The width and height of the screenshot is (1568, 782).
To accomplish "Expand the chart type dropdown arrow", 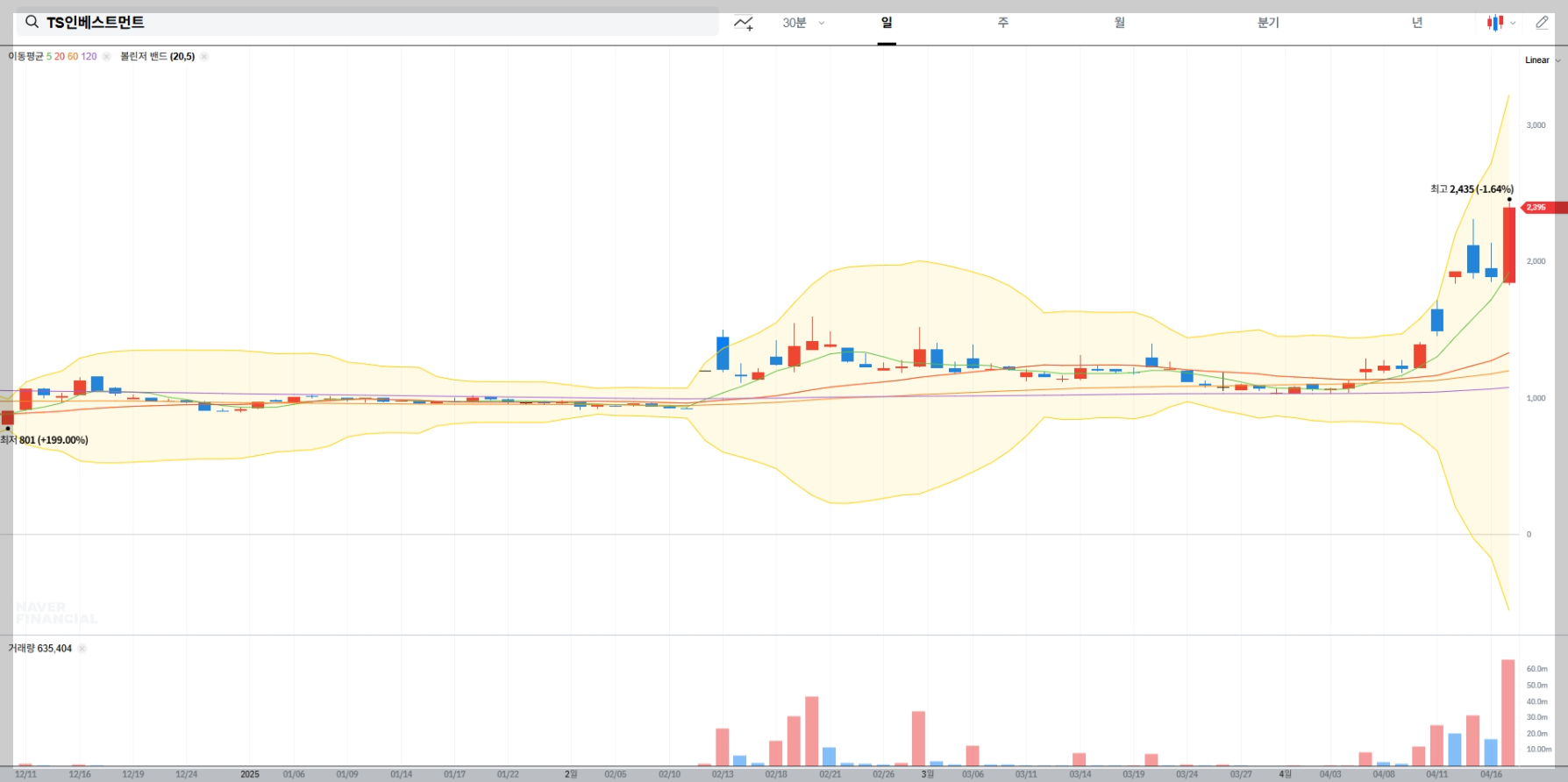I will click(x=1514, y=24).
